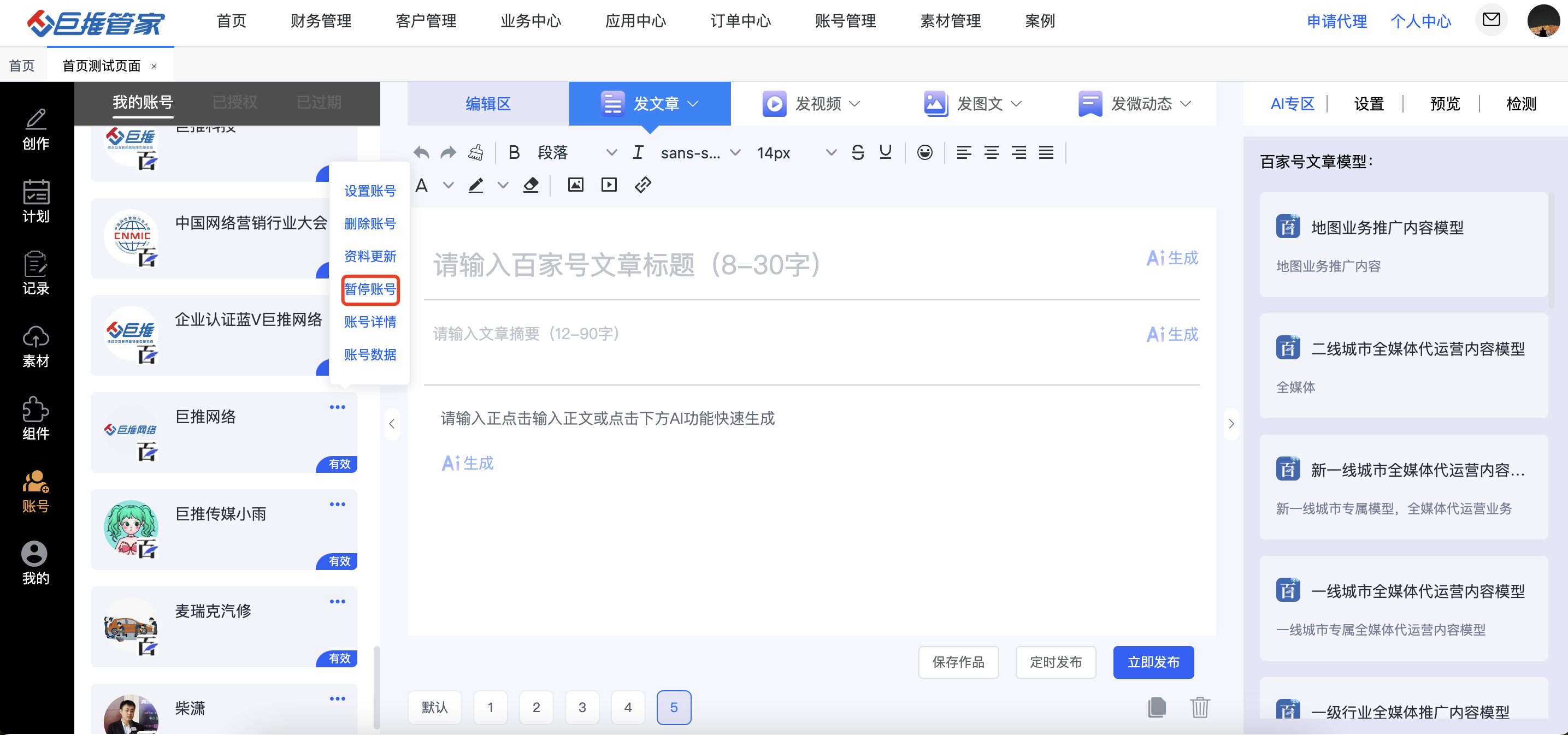Insert a video into the article
Screen dimensions: 1568x735
pos(609,185)
